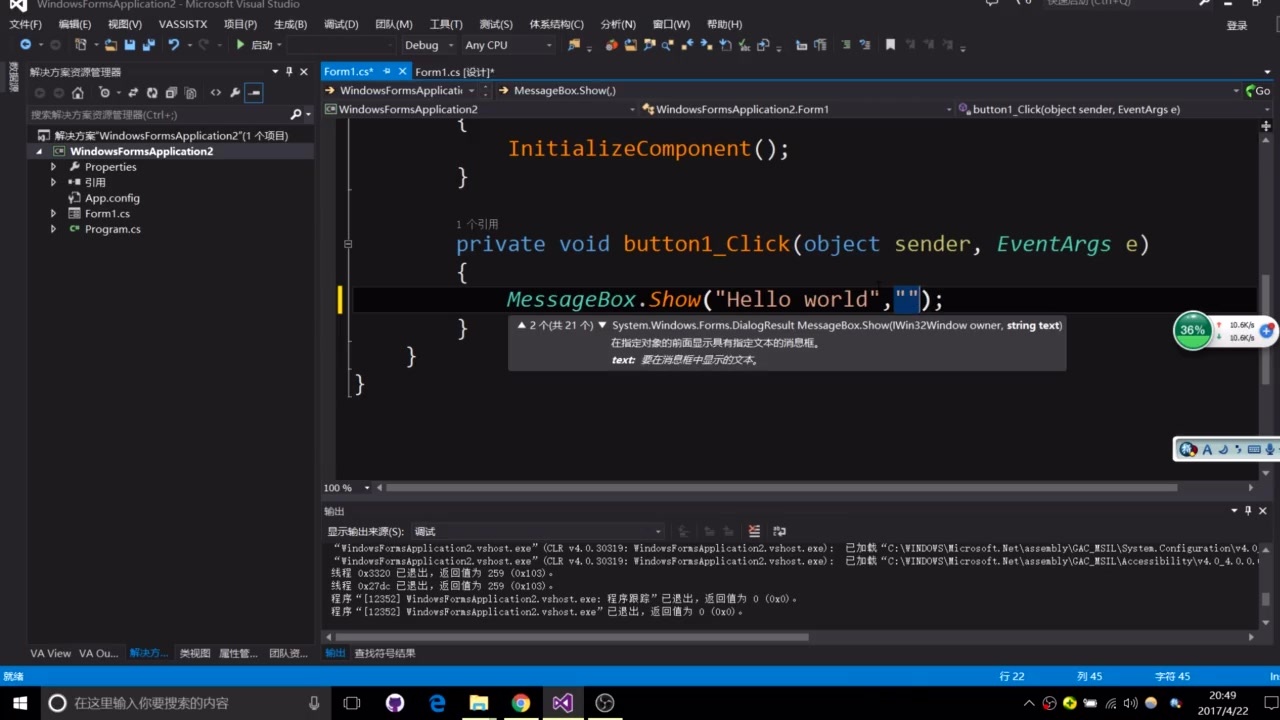Click the bookmark icon in the toolbar
Viewport: 1280px width, 720px height.
(x=890, y=45)
